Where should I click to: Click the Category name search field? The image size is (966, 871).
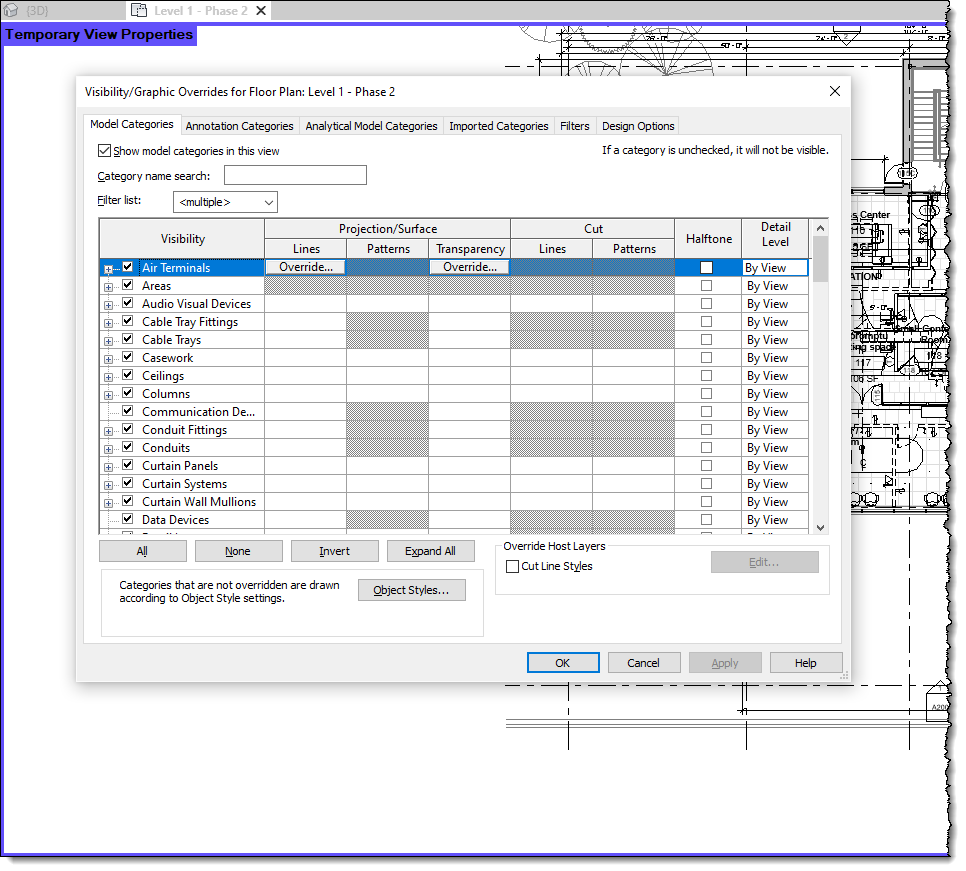(294, 174)
